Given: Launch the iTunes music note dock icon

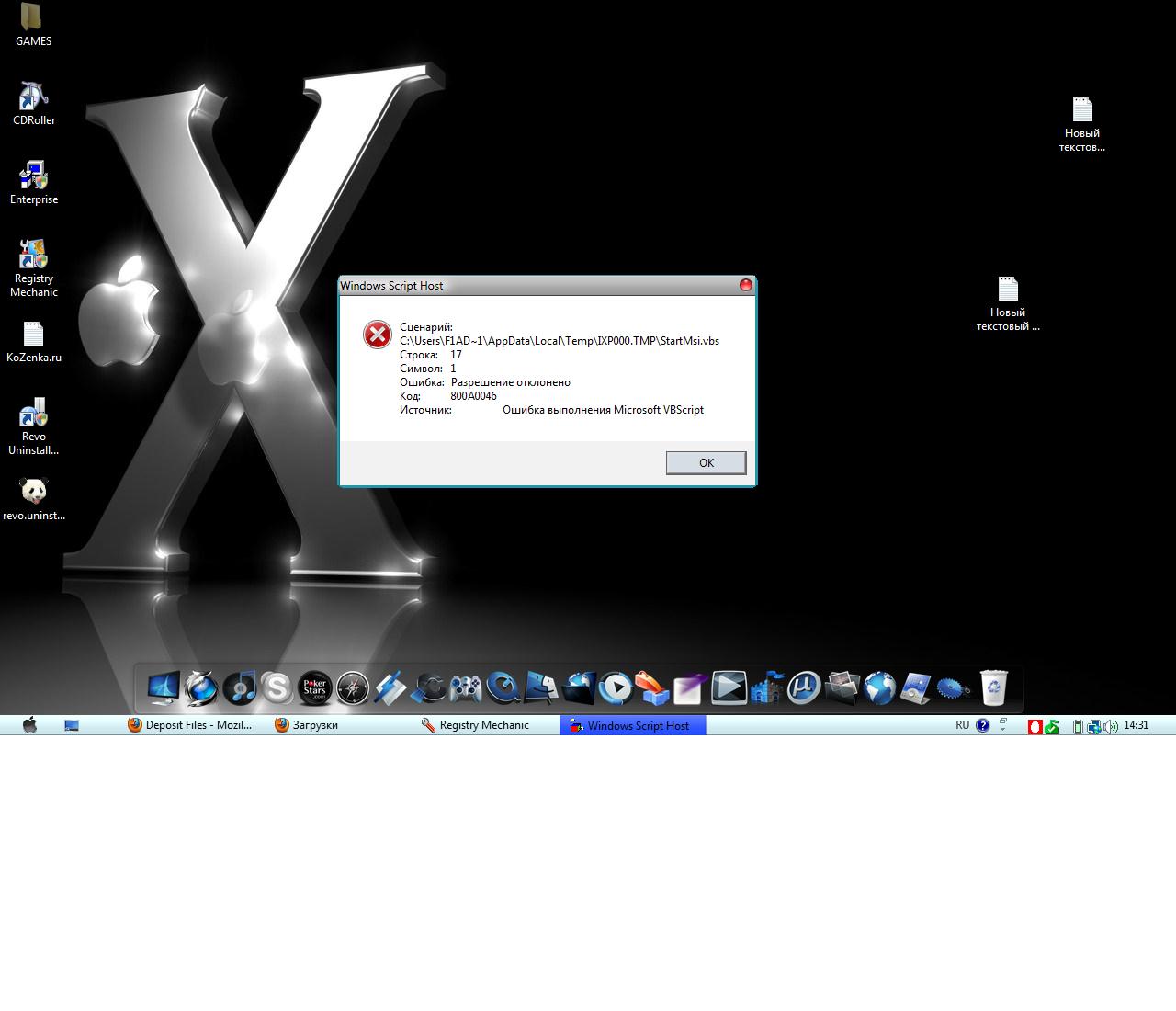Looking at the screenshot, I should 240,687.
